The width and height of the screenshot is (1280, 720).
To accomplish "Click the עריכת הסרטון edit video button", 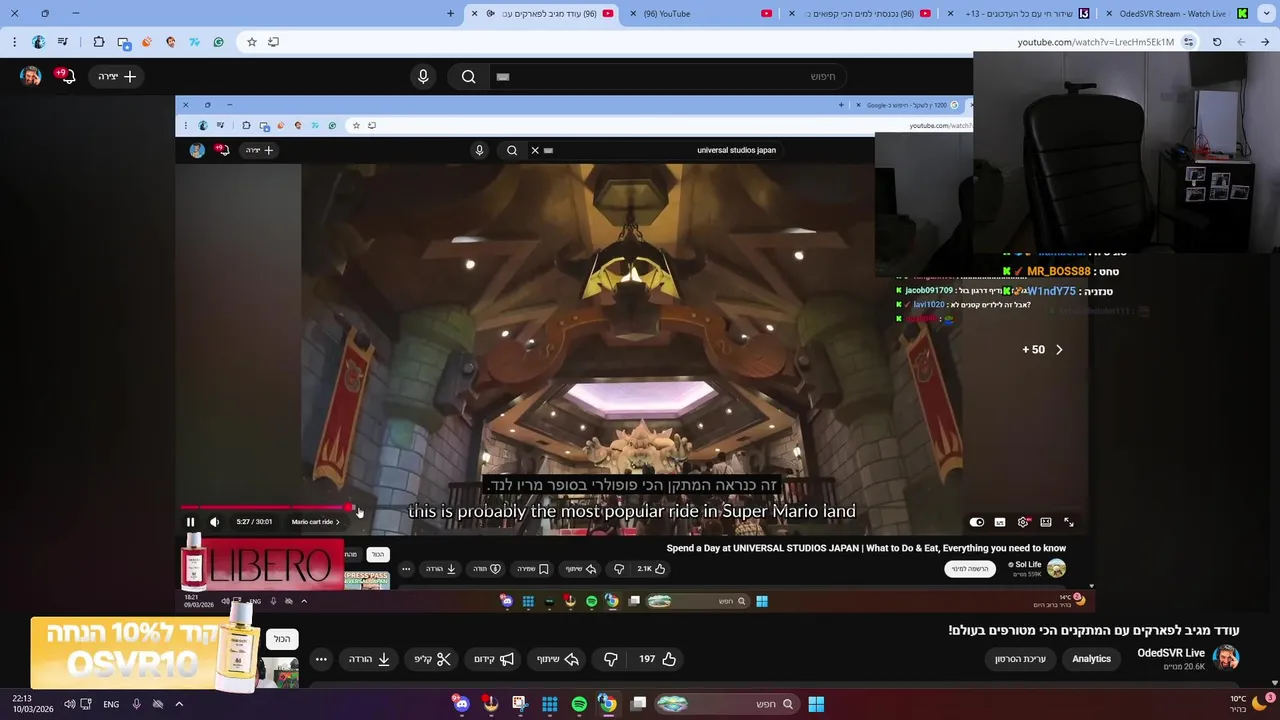I will (1020, 659).
